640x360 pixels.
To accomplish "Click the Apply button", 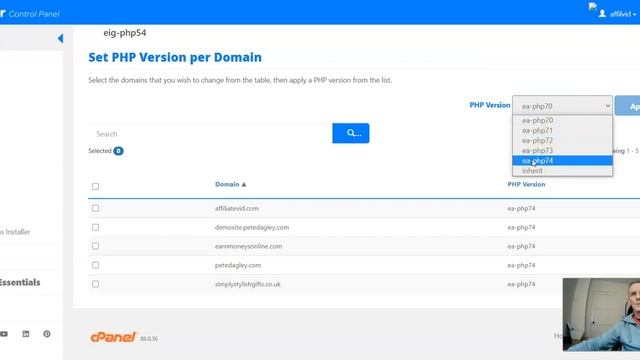I will click(628, 106).
